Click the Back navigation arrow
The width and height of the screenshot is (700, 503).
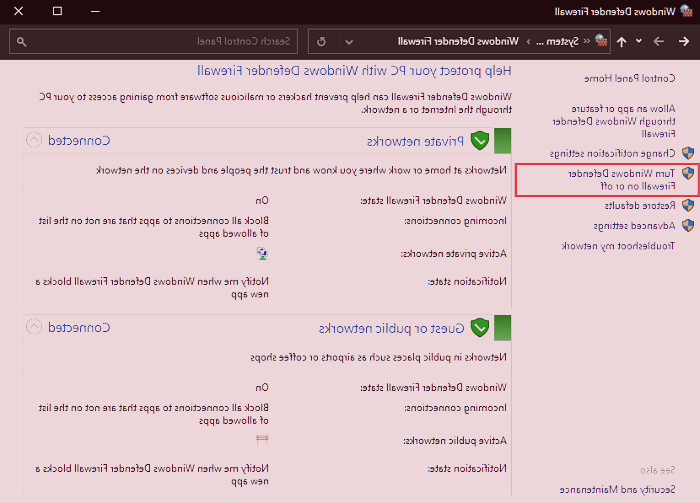point(683,42)
